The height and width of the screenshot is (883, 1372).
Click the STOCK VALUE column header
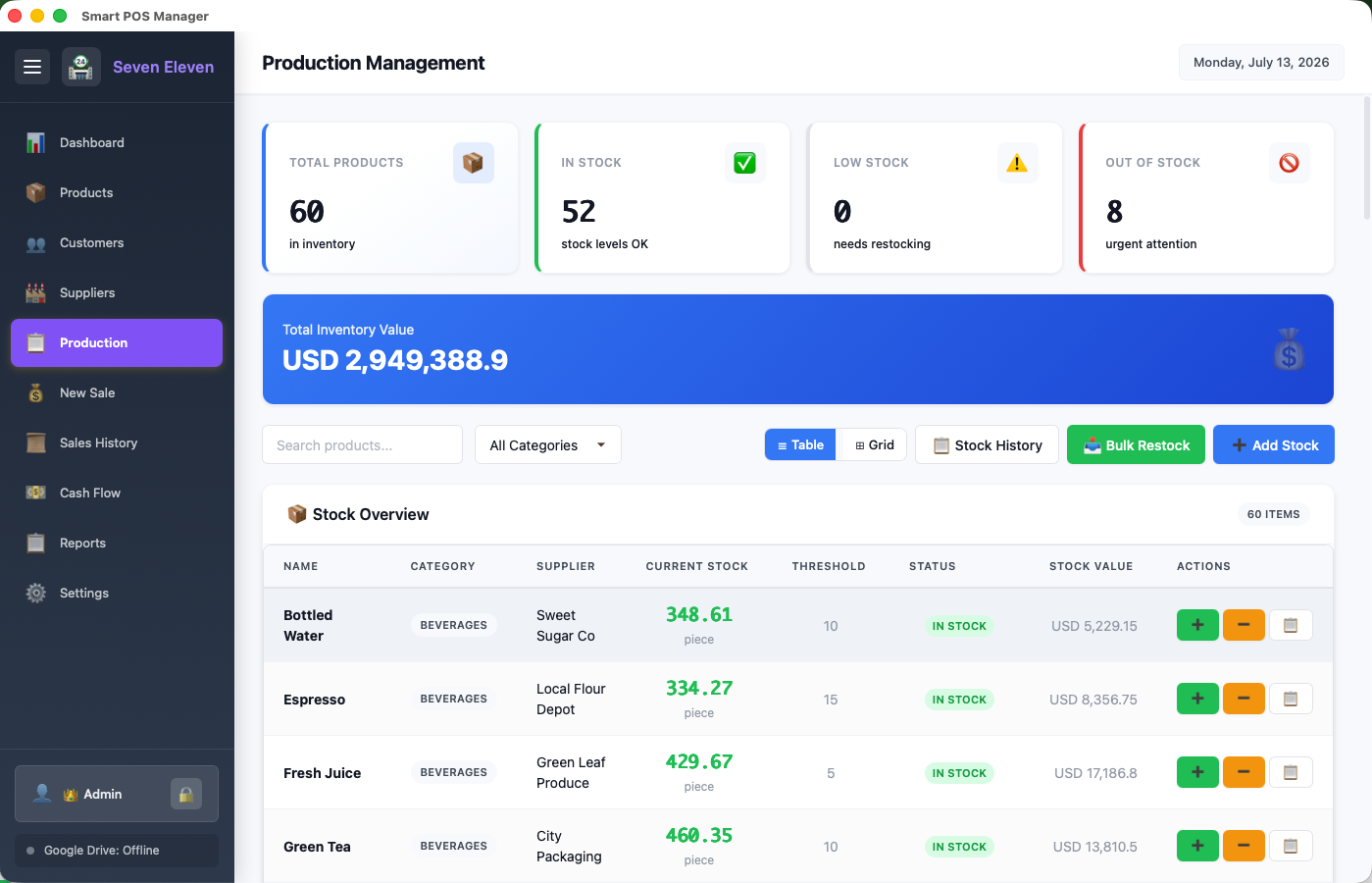click(1092, 566)
